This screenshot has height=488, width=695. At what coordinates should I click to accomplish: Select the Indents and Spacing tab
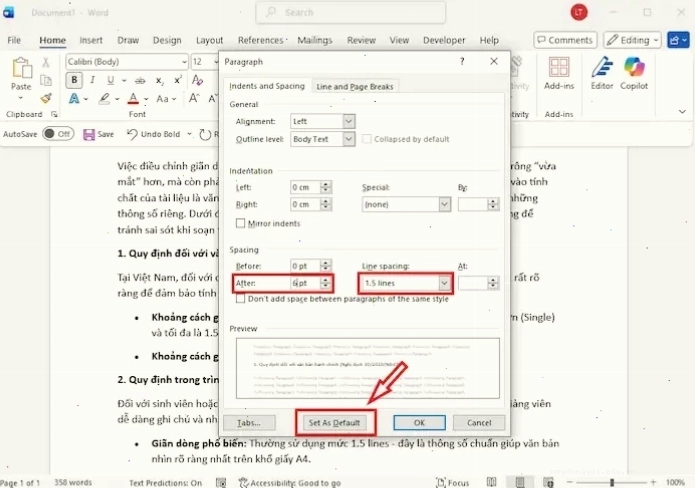(267, 86)
